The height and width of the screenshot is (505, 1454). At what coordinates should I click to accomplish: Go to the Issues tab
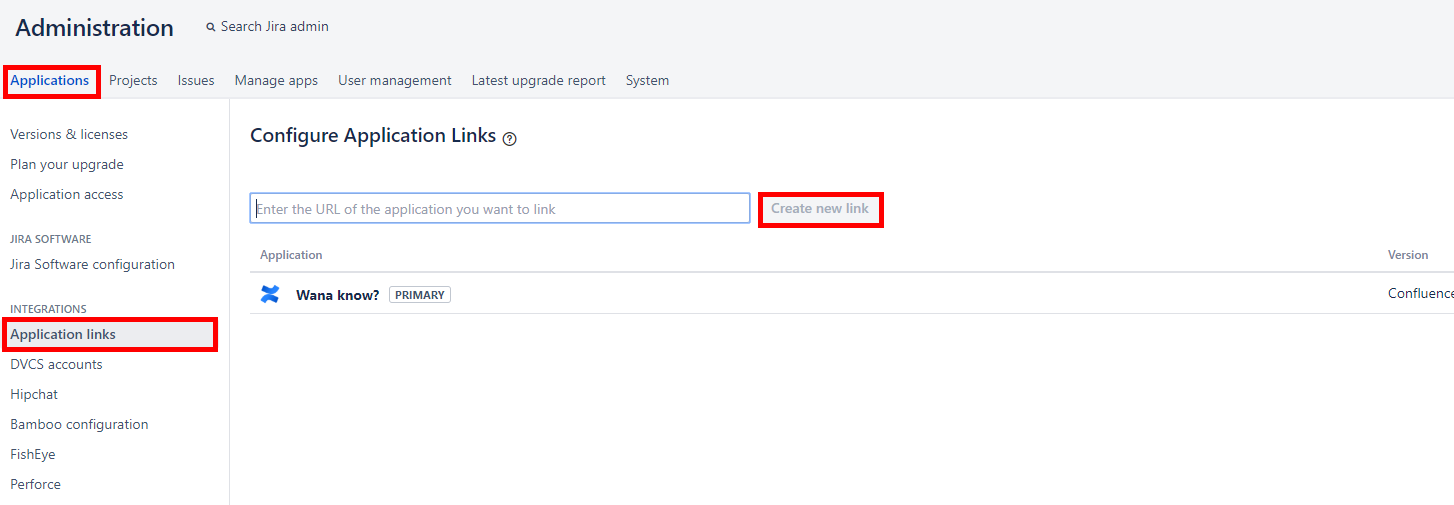196,80
